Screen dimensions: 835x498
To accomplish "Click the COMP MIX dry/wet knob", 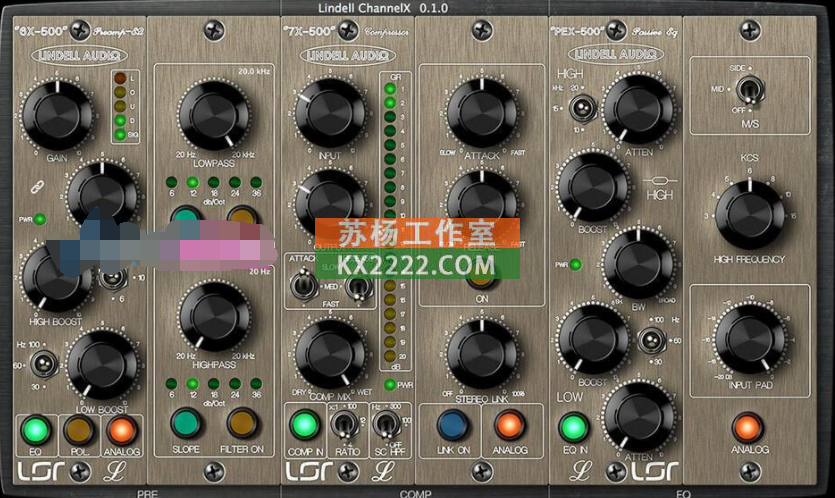I will coord(330,354).
